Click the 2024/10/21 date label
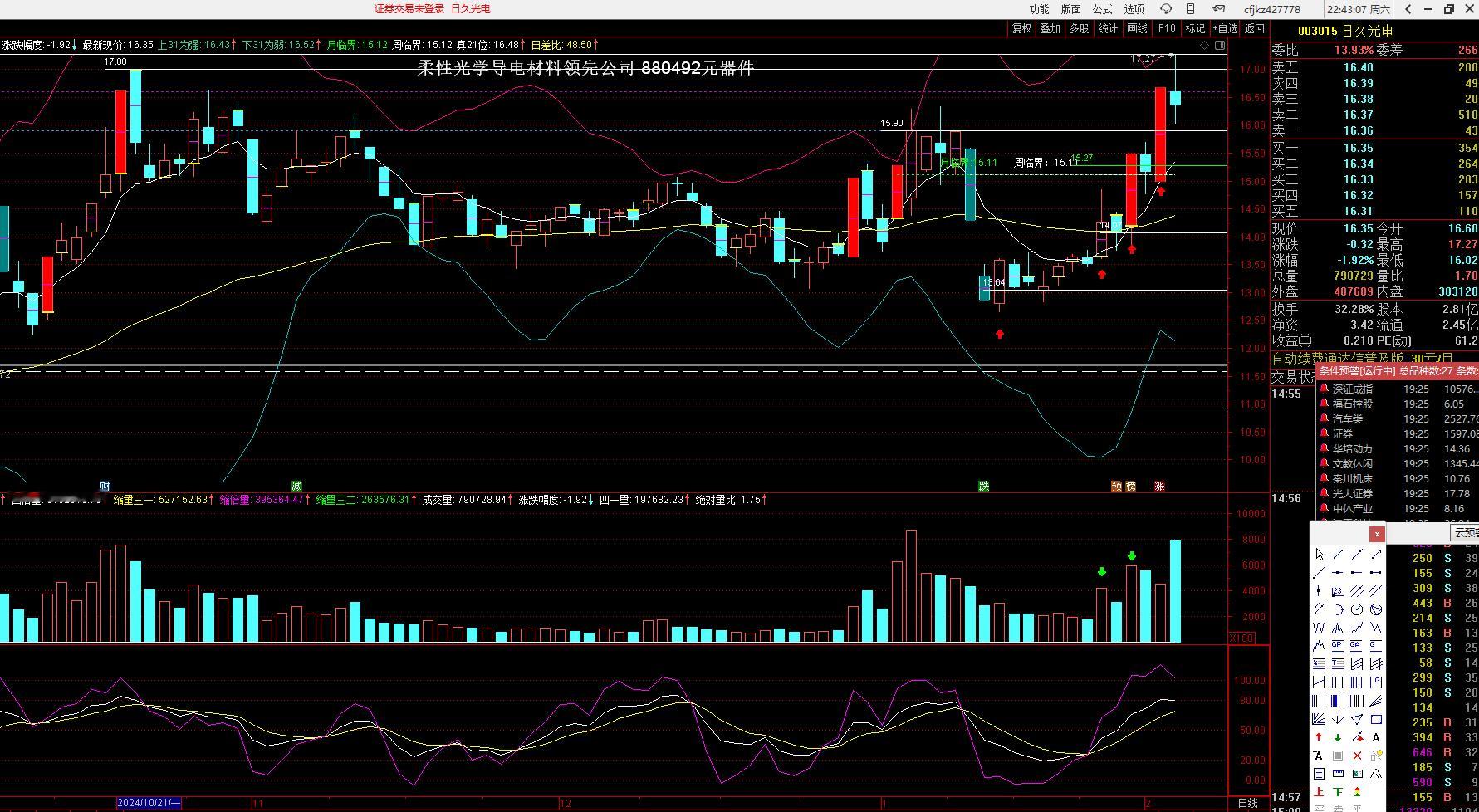The width and height of the screenshot is (1479, 812). [149, 803]
